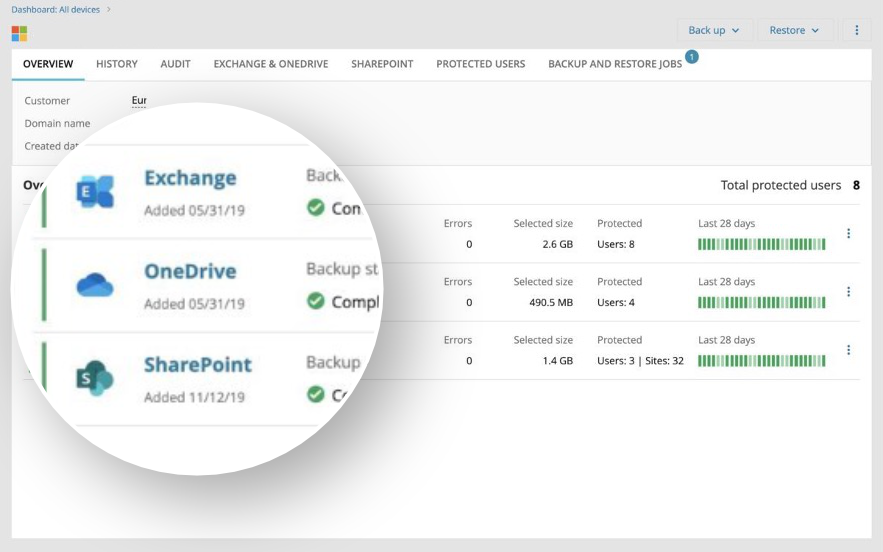Click the breadcrumb chevron after All devices
Viewport: 883px width, 552px height.
point(109,9)
